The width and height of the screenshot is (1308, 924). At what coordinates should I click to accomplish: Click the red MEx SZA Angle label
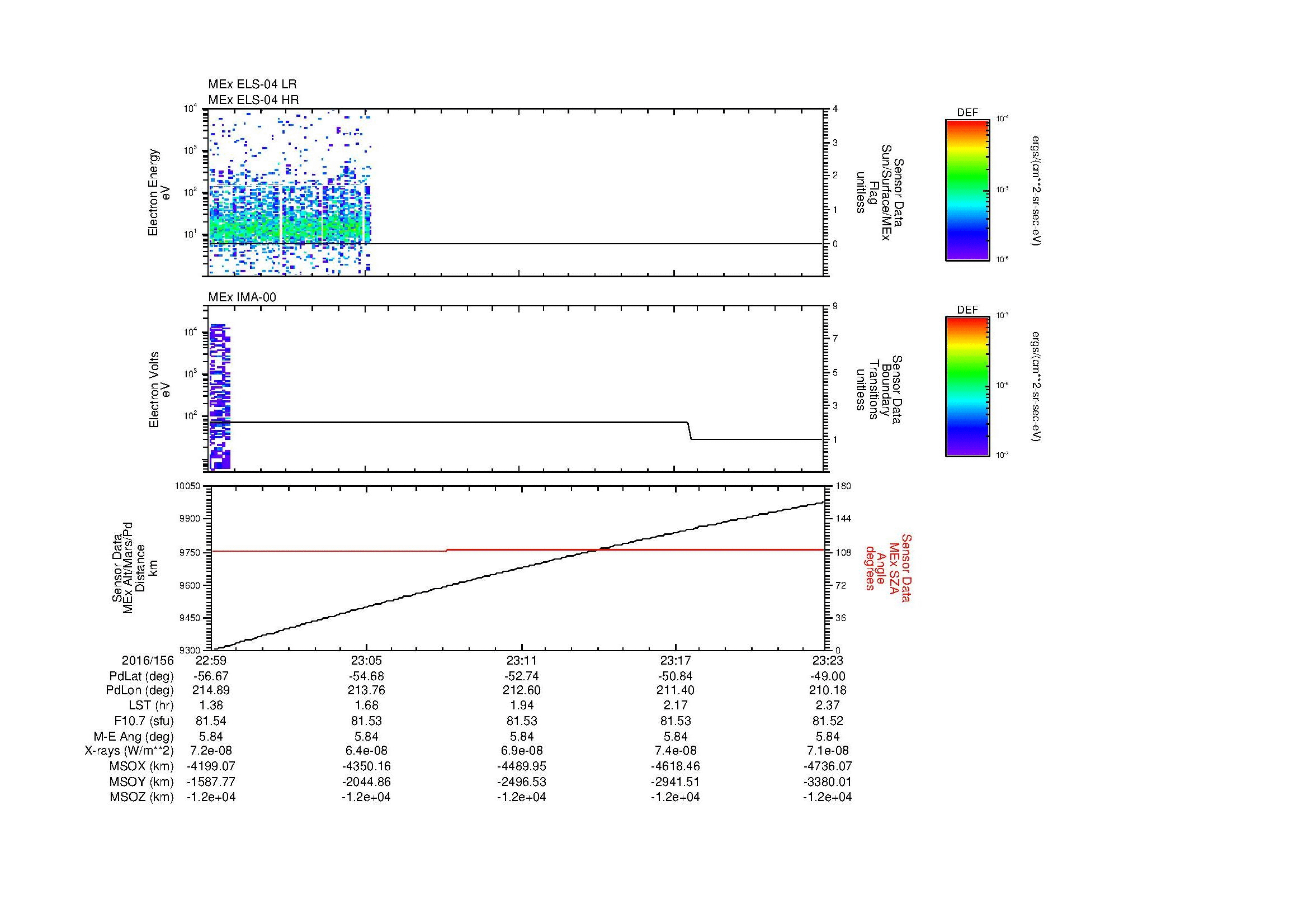[887, 567]
